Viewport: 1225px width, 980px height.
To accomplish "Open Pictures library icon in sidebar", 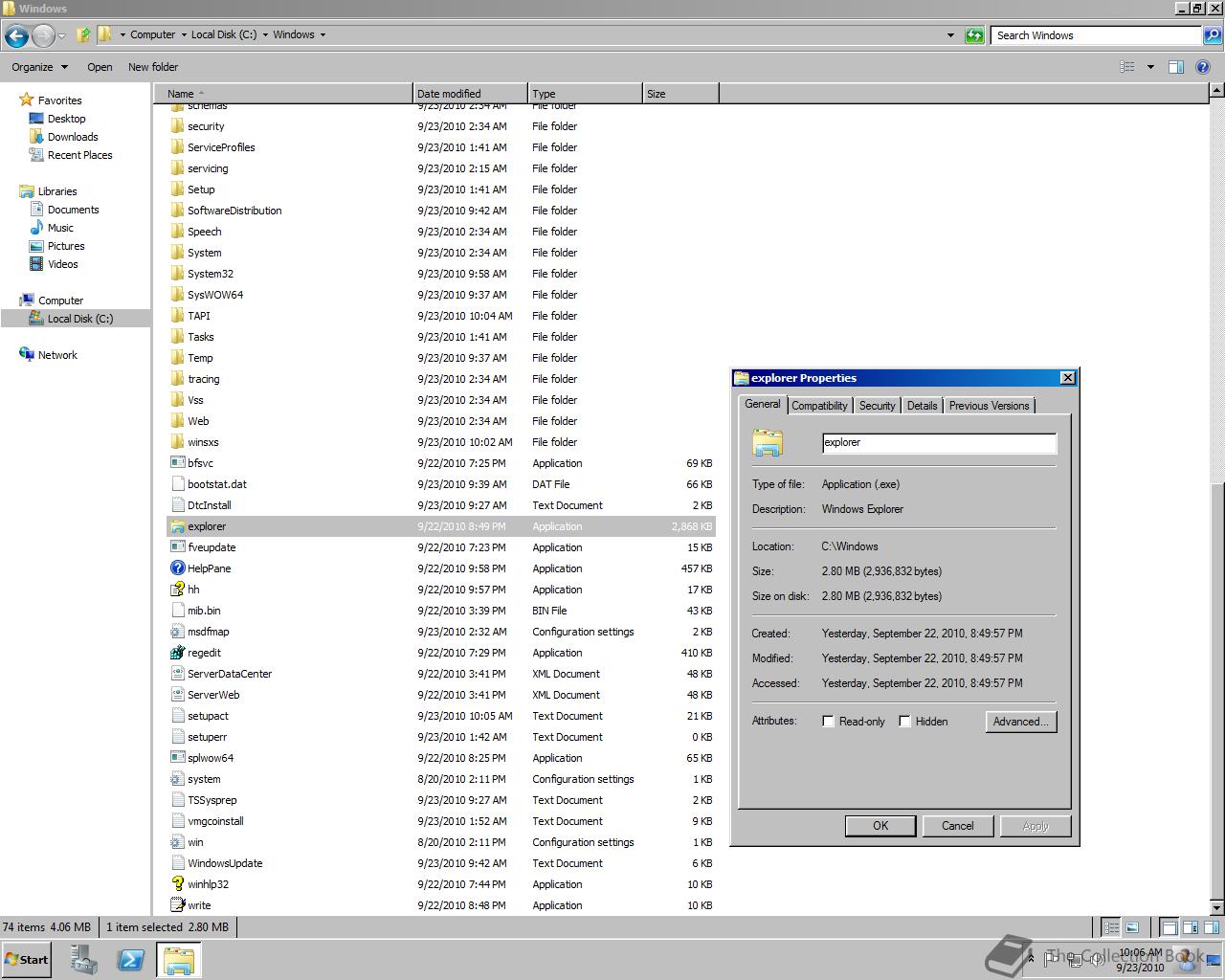I will [36, 246].
